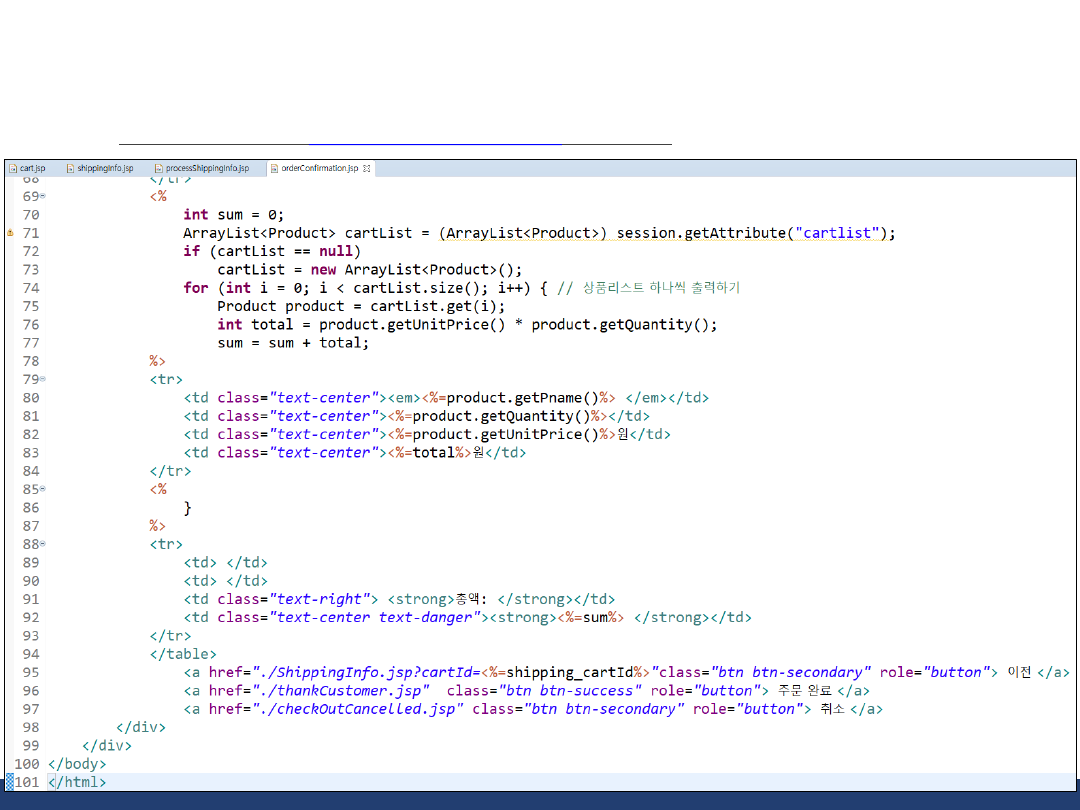This screenshot has height=810, width=1080.
Task: Click the shippingInfo.jsp tab file icon
Action: (x=69, y=169)
